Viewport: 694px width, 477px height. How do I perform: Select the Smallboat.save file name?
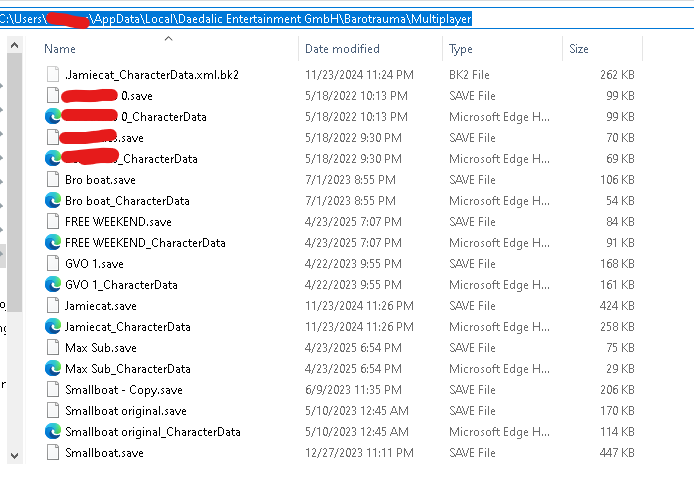[104, 453]
